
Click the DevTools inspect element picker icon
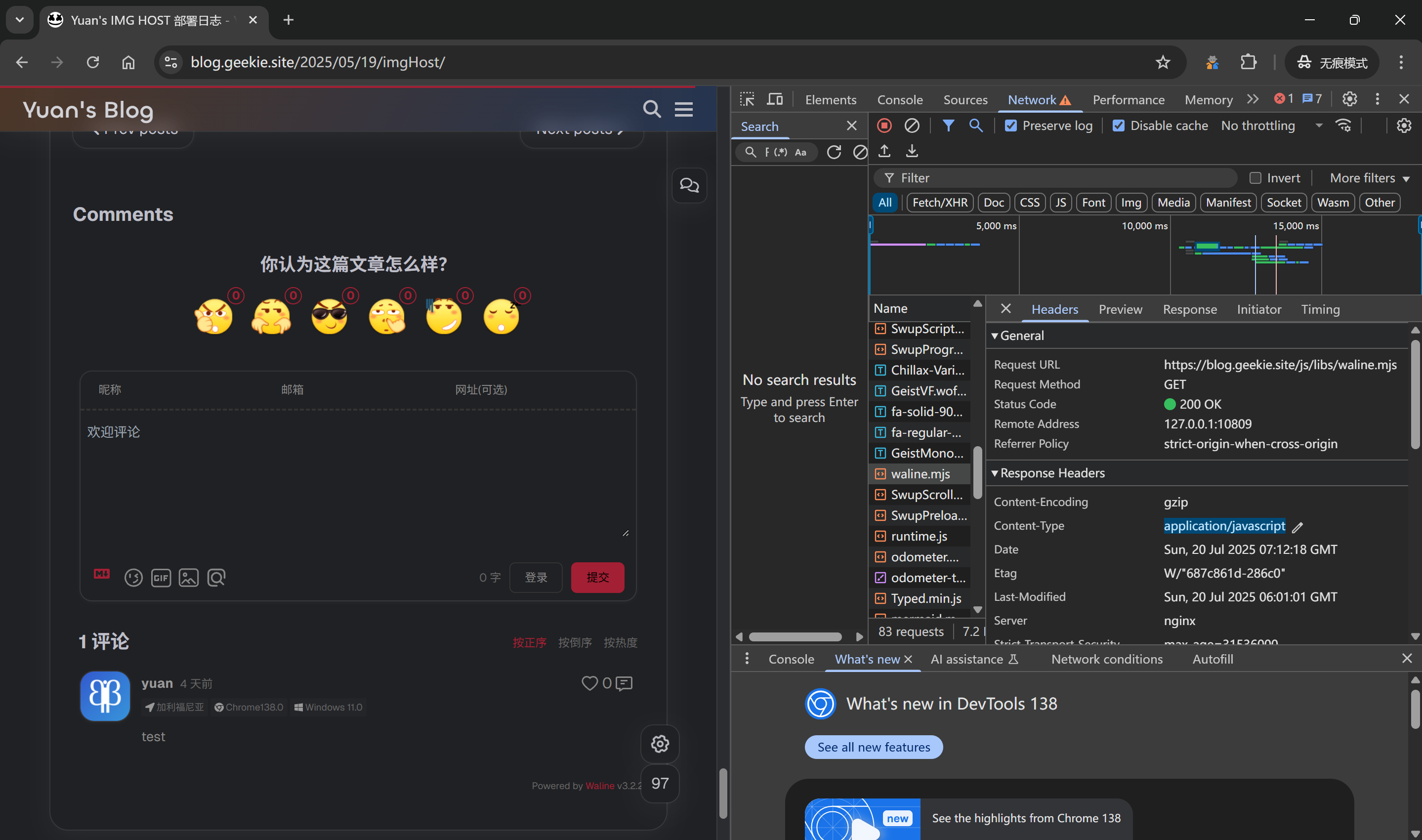click(x=747, y=100)
